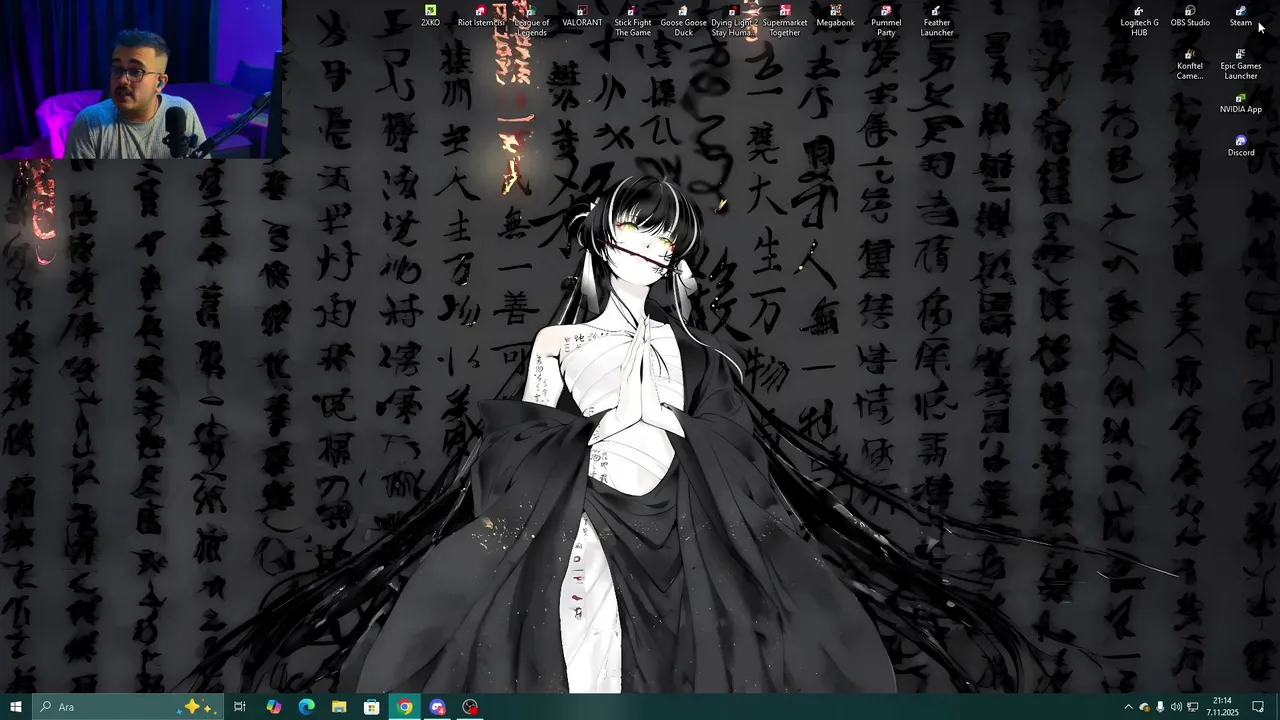Expand the hidden system tray icons
The width and height of the screenshot is (1280, 720).
(x=1128, y=707)
